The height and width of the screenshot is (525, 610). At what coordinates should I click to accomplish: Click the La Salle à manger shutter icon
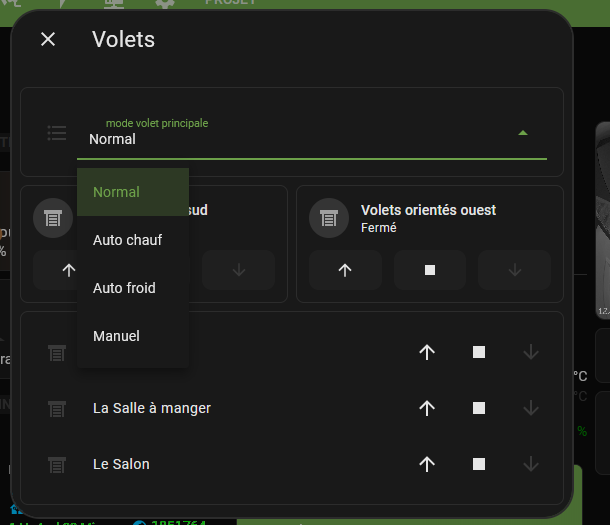coord(57,408)
